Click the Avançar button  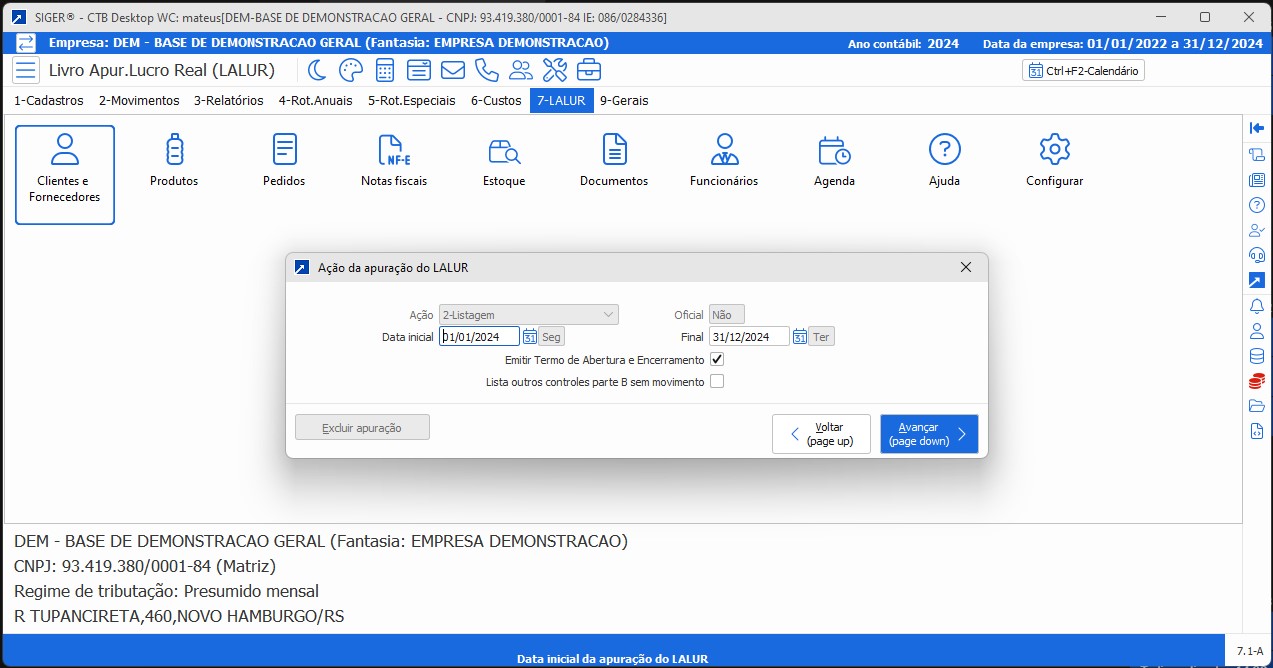click(x=928, y=434)
